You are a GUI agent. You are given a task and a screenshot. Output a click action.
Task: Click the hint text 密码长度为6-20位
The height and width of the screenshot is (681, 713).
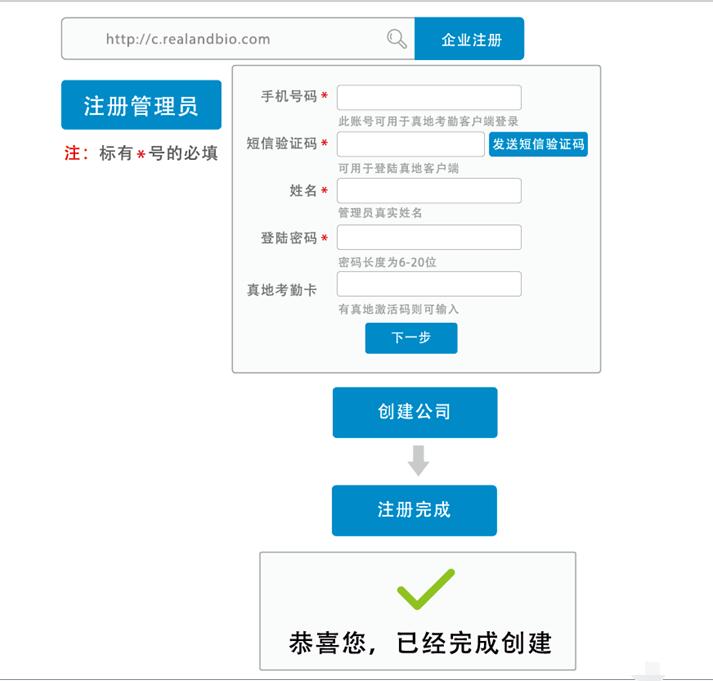[387, 262]
